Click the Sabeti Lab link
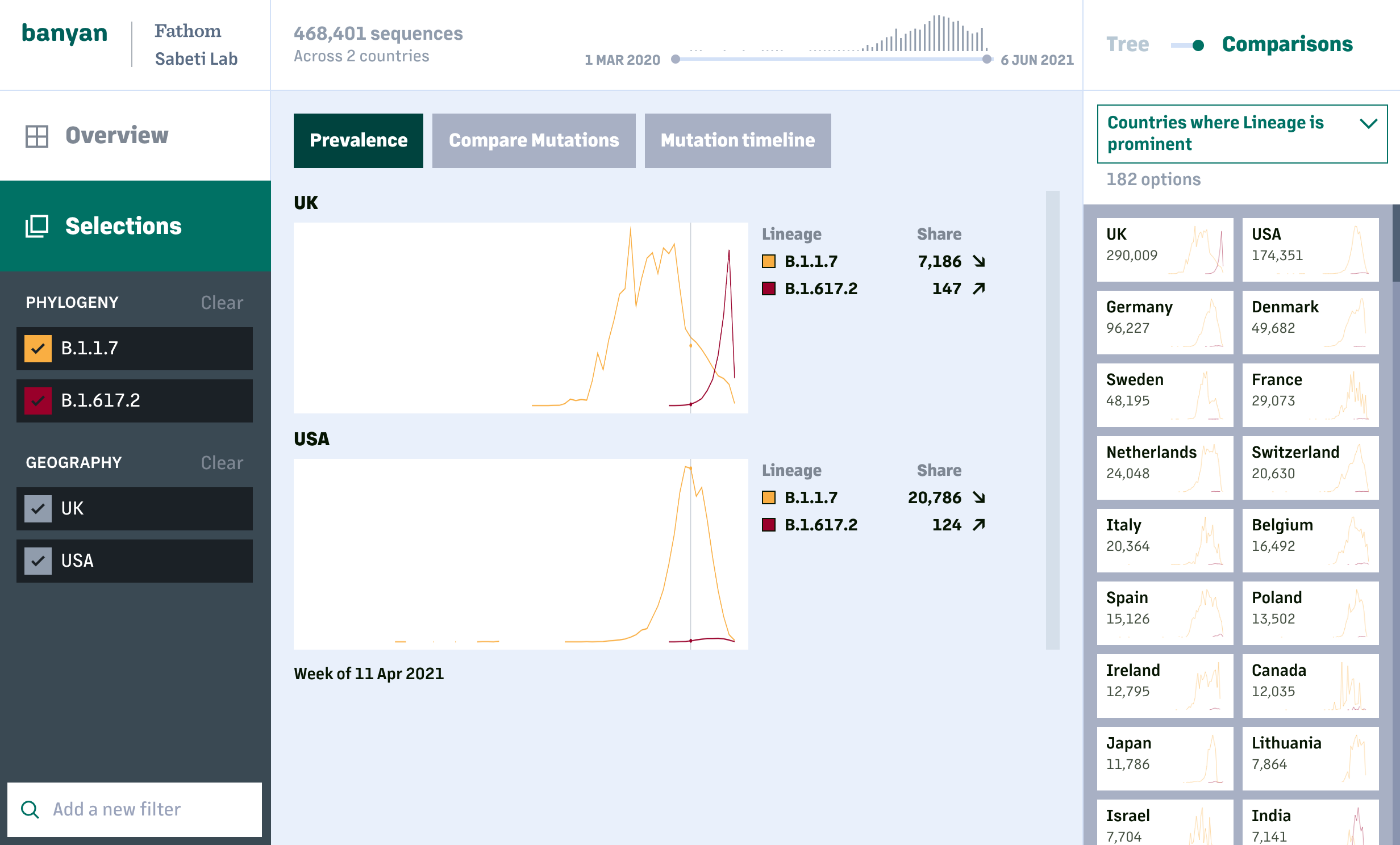1400x845 pixels. pyautogui.click(x=197, y=58)
